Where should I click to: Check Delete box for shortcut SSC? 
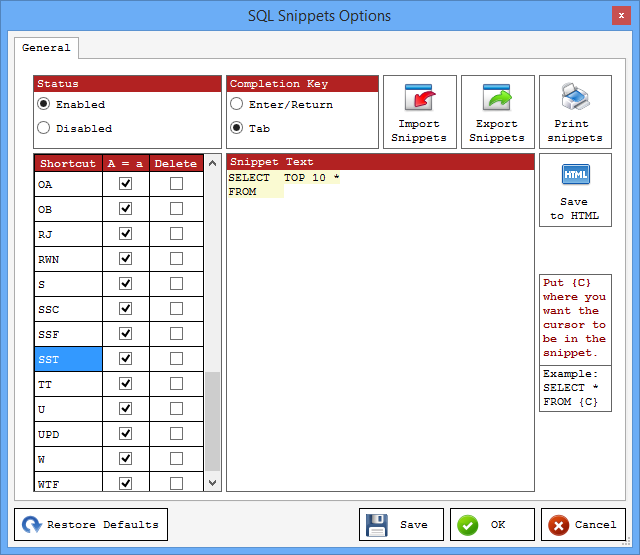coord(176,309)
